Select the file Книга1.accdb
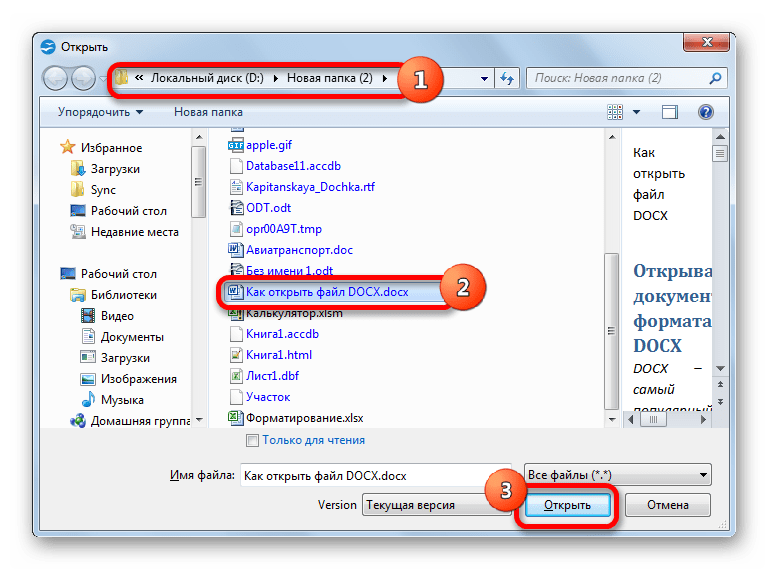 282,334
